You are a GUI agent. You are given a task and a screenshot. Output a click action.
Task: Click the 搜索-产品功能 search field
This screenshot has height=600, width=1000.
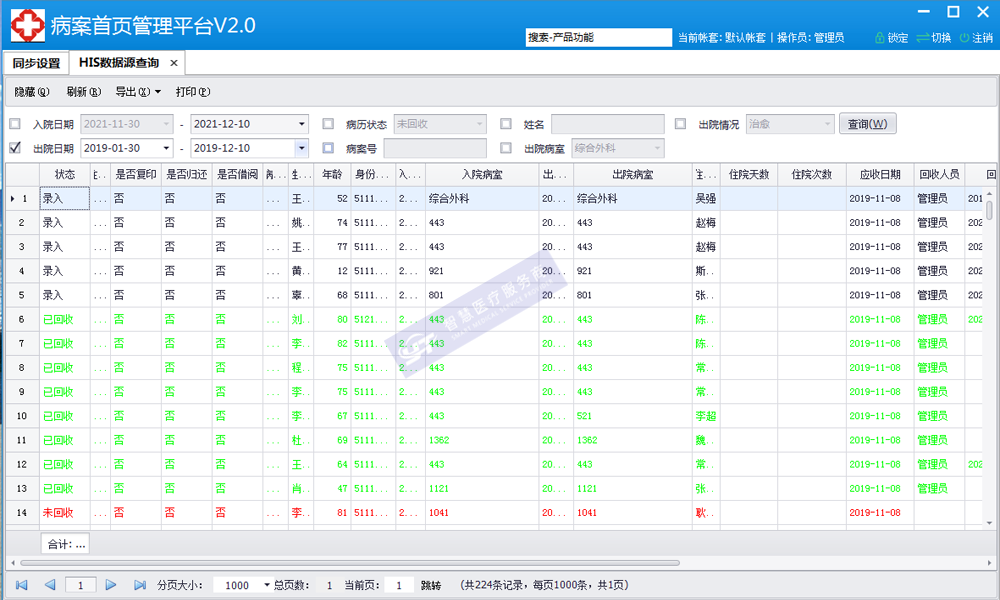[x=598, y=37]
